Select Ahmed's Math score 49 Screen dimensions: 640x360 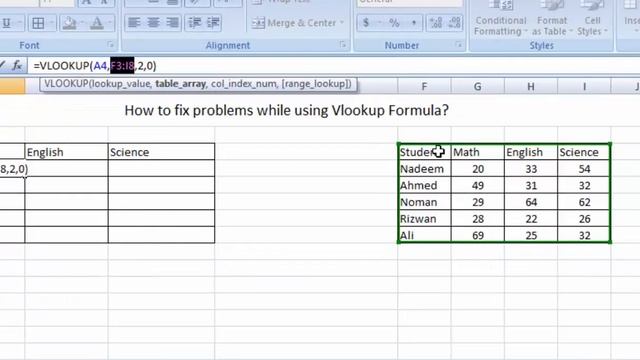(x=478, y=185)
